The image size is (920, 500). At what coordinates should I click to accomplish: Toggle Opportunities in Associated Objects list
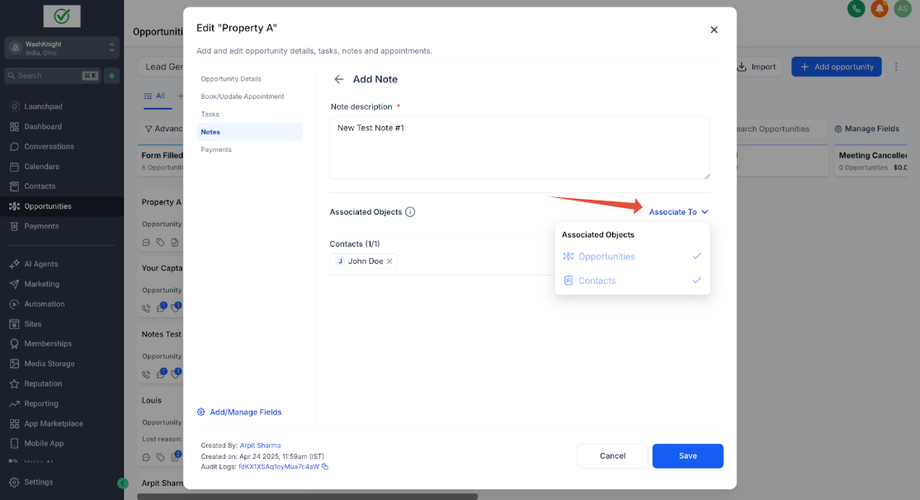(x=632, y=257)
